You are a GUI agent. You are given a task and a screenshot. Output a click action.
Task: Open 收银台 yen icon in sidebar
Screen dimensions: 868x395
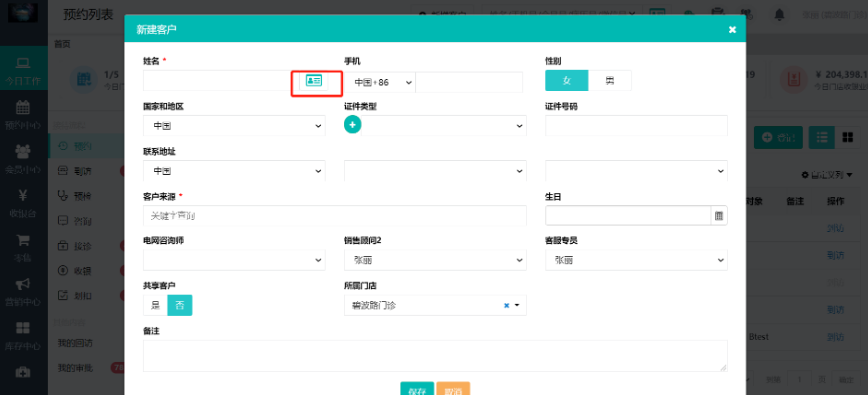(x=23, y=204)
